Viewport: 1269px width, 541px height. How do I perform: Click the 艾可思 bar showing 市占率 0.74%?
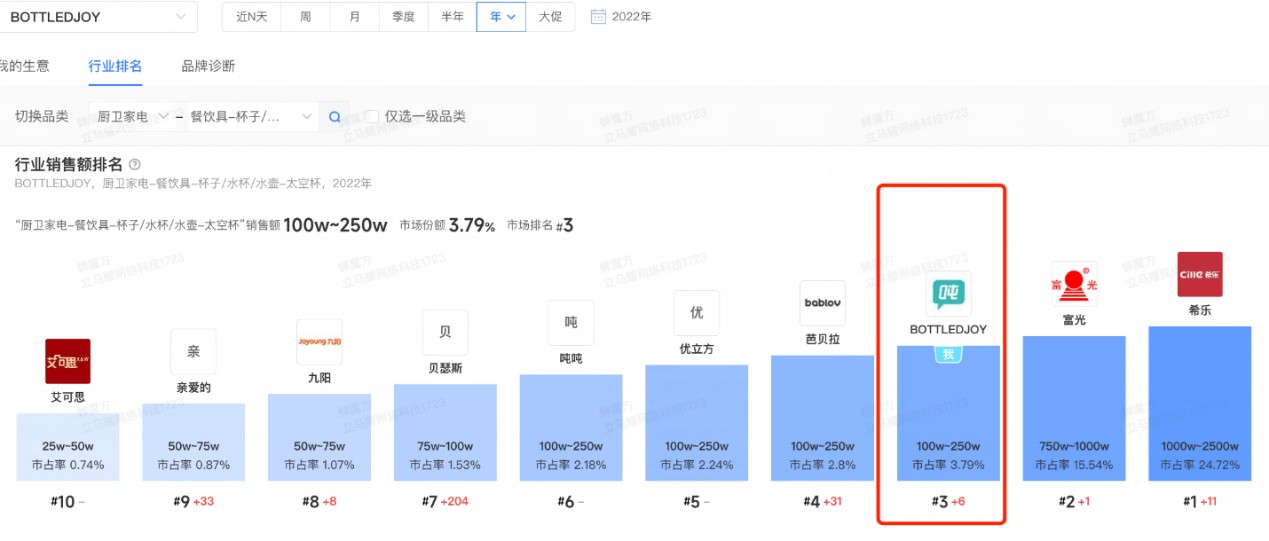click(x=68, y=446)
